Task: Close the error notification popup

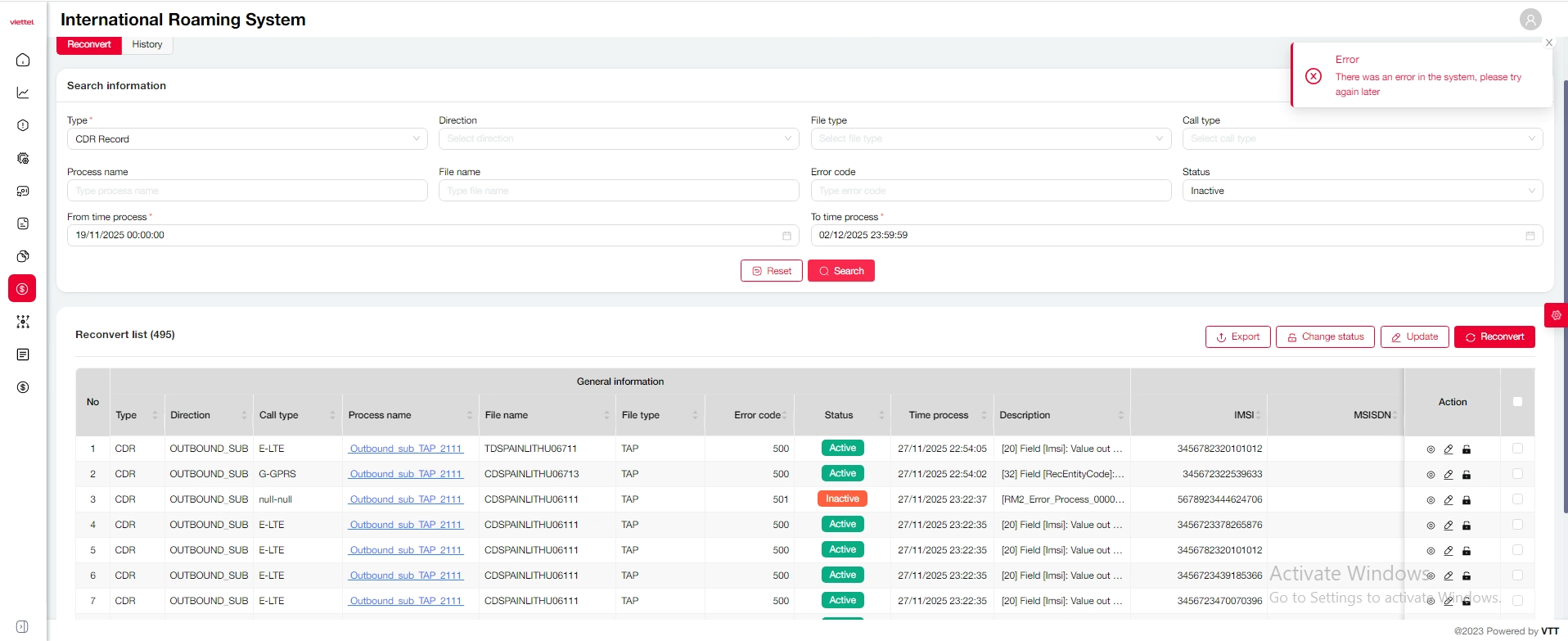Action: 1548,43
